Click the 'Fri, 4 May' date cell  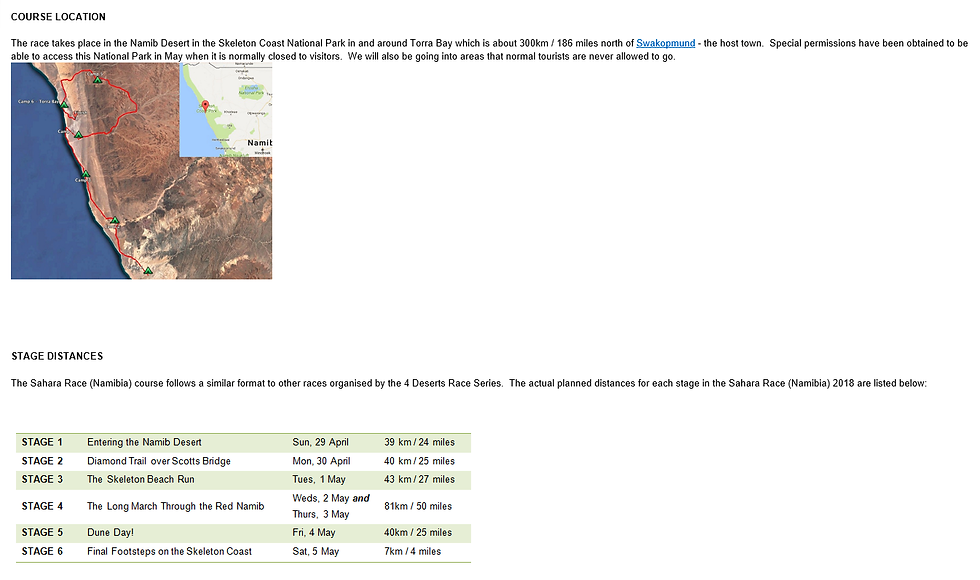[x=314, y=532]
